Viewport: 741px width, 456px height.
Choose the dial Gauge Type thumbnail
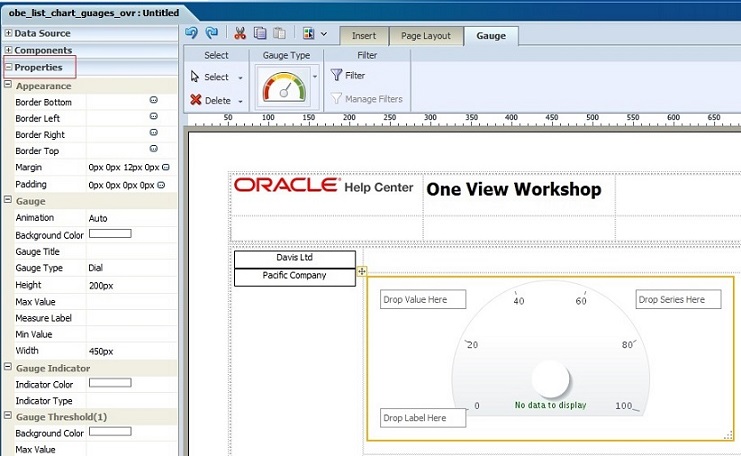(x=284, y=86)
